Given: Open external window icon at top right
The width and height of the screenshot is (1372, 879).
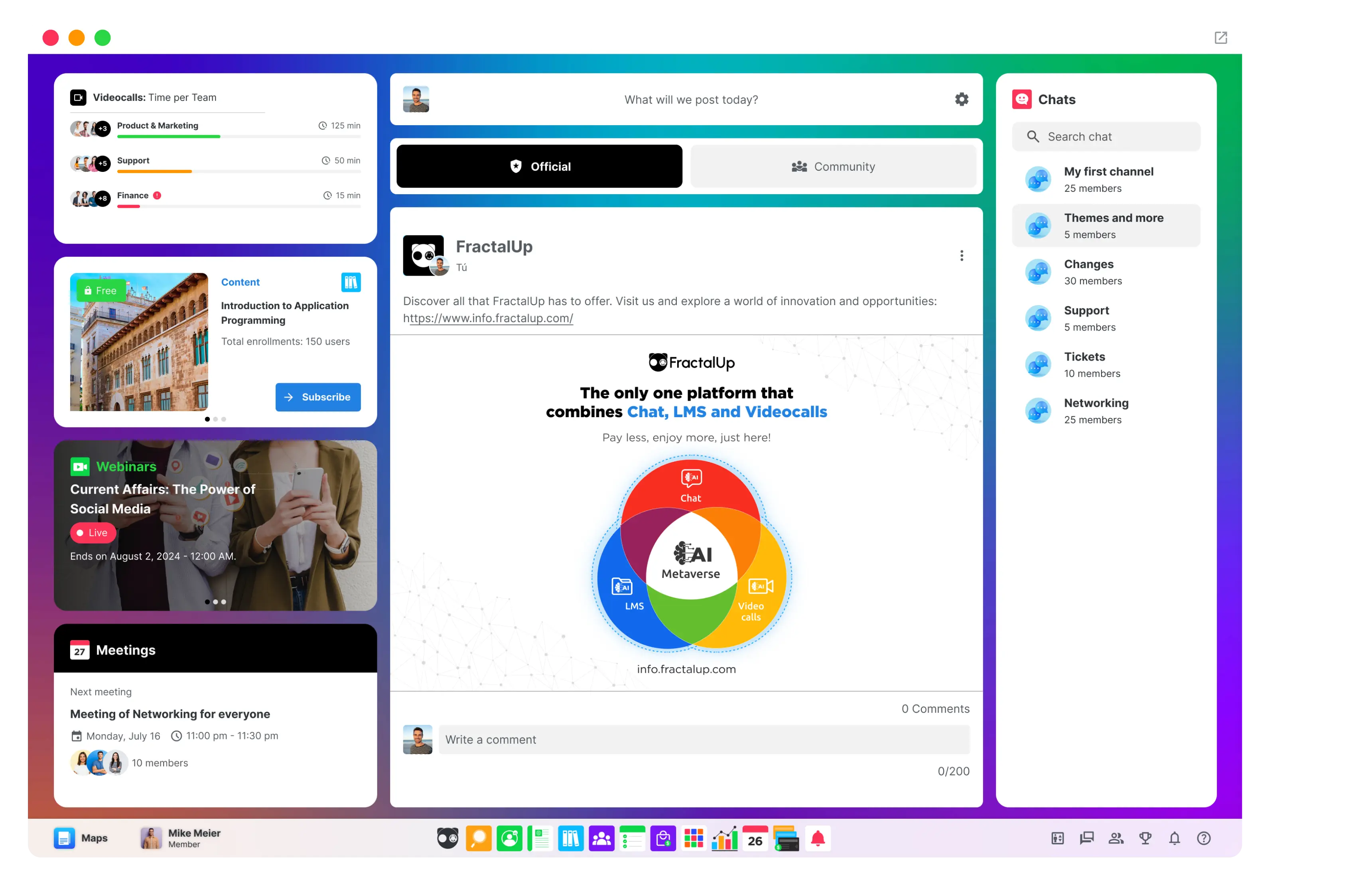Looking at the screenshot, I should click(1220, 37).
